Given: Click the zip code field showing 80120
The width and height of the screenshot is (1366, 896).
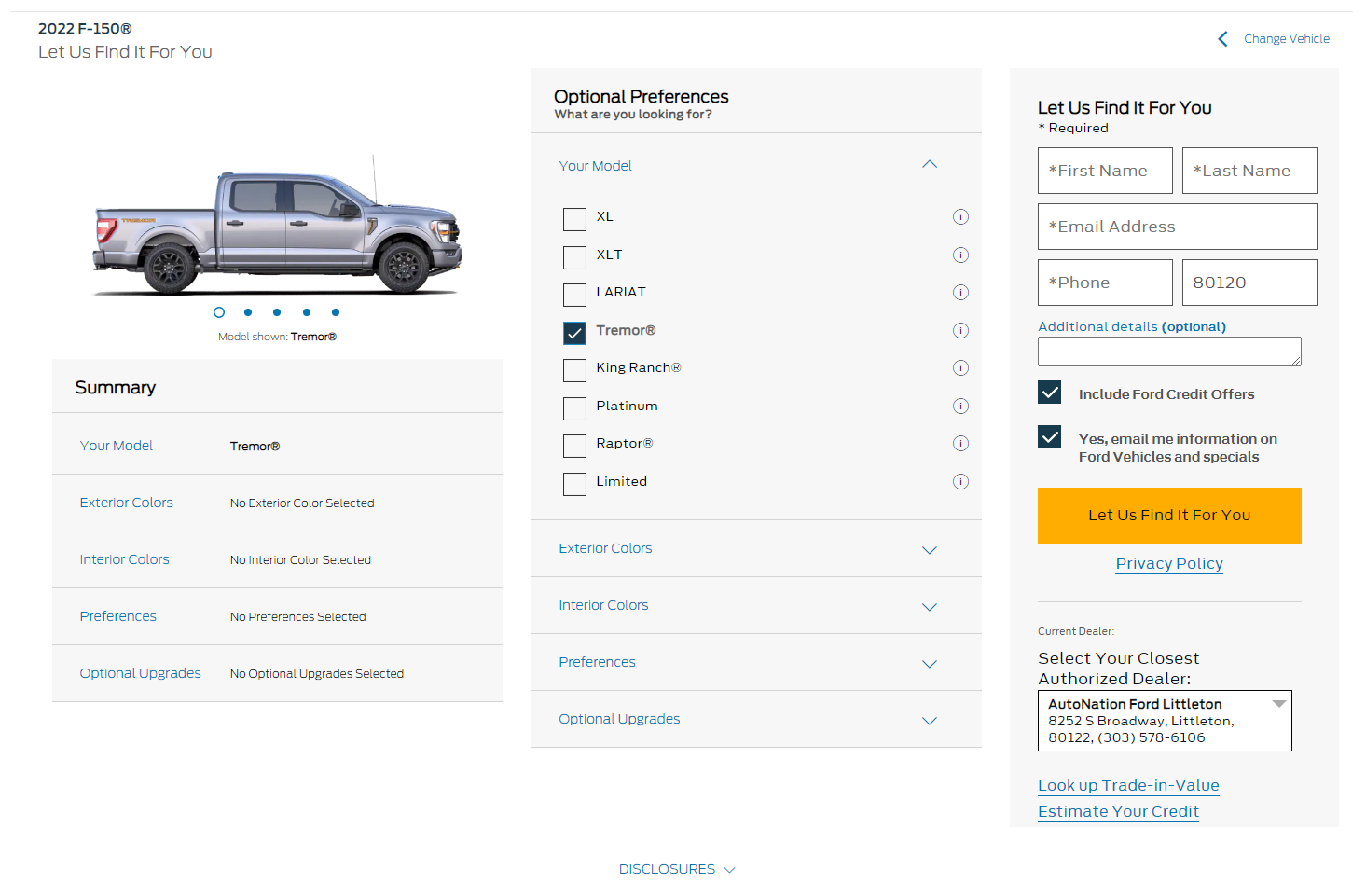Looking at the screenshot, I should 1249,283.
